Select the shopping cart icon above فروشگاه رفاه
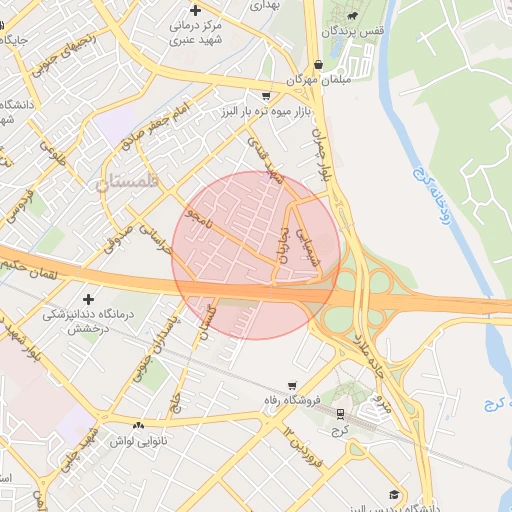 coord(292,386)
